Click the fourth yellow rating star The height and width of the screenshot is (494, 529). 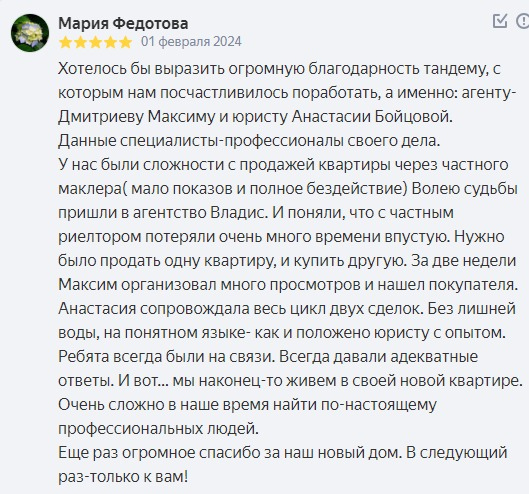[x=111, y=43]
